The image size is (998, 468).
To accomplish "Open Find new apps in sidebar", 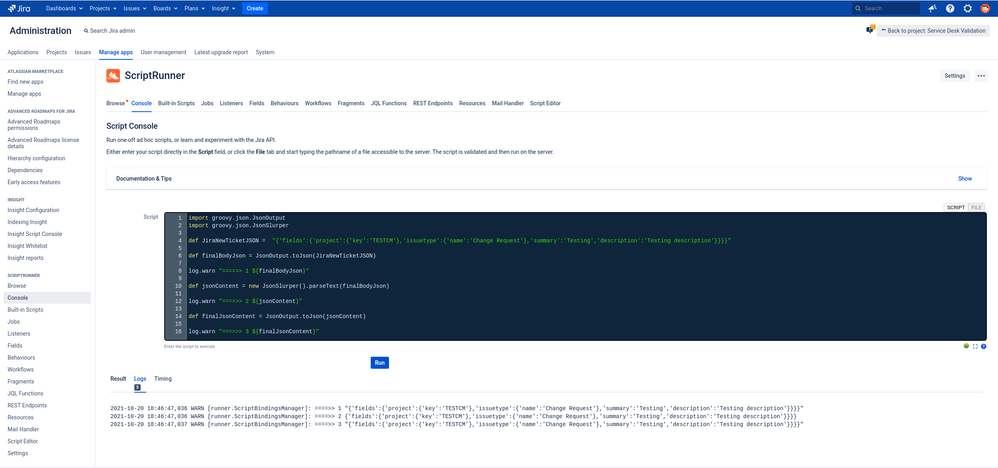I will (x=25, y=82).
